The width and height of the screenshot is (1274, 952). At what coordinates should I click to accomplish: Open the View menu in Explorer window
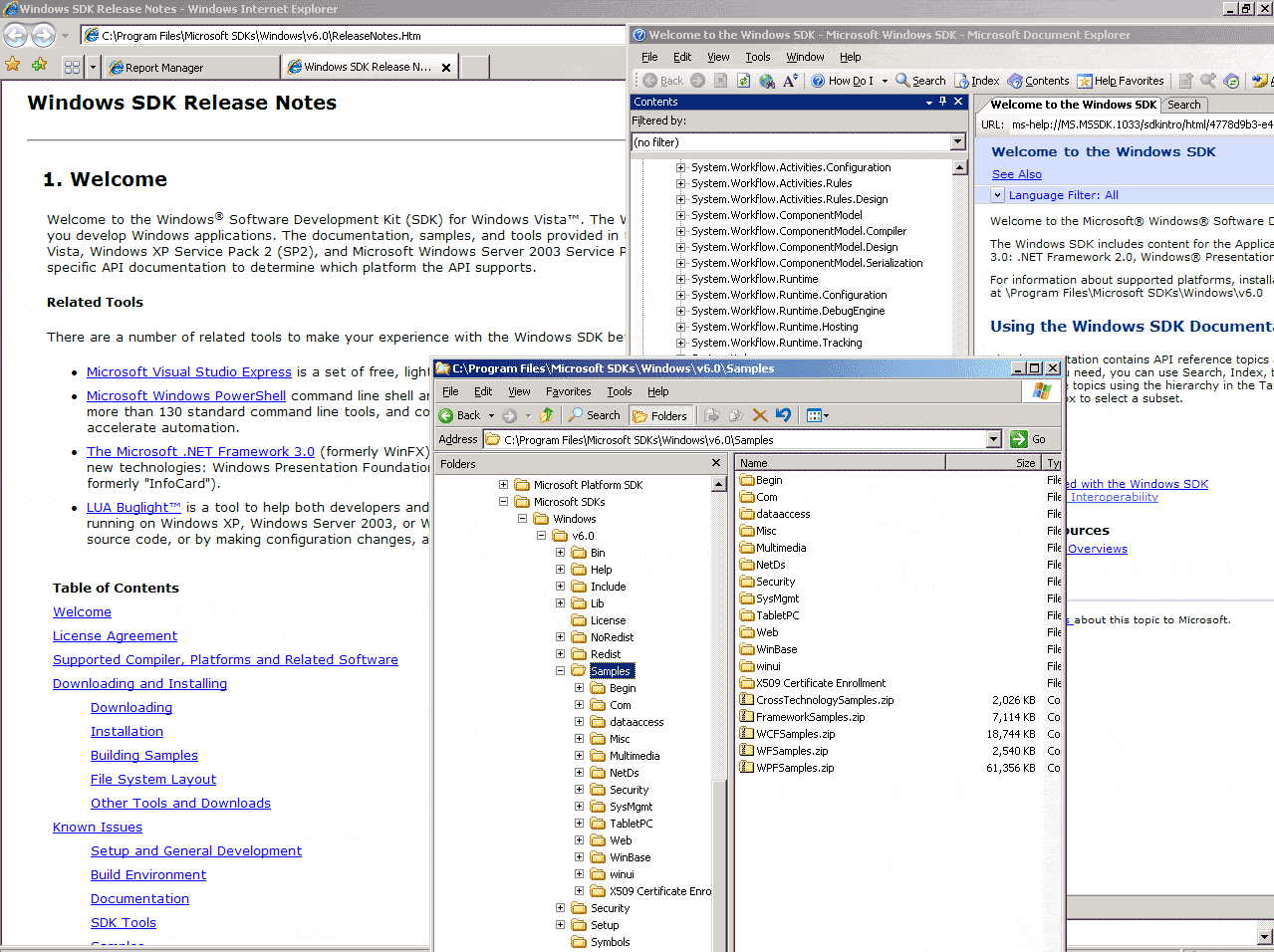coord(519,391)
